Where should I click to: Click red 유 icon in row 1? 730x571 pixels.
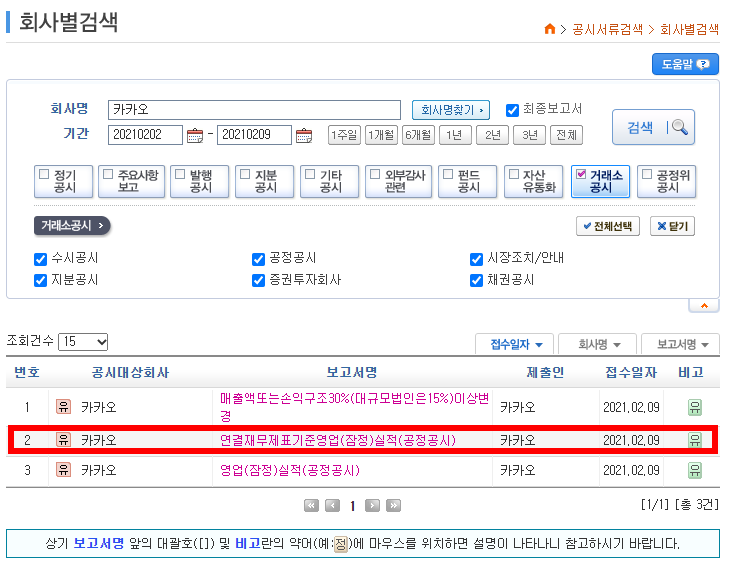pos(63,407)
